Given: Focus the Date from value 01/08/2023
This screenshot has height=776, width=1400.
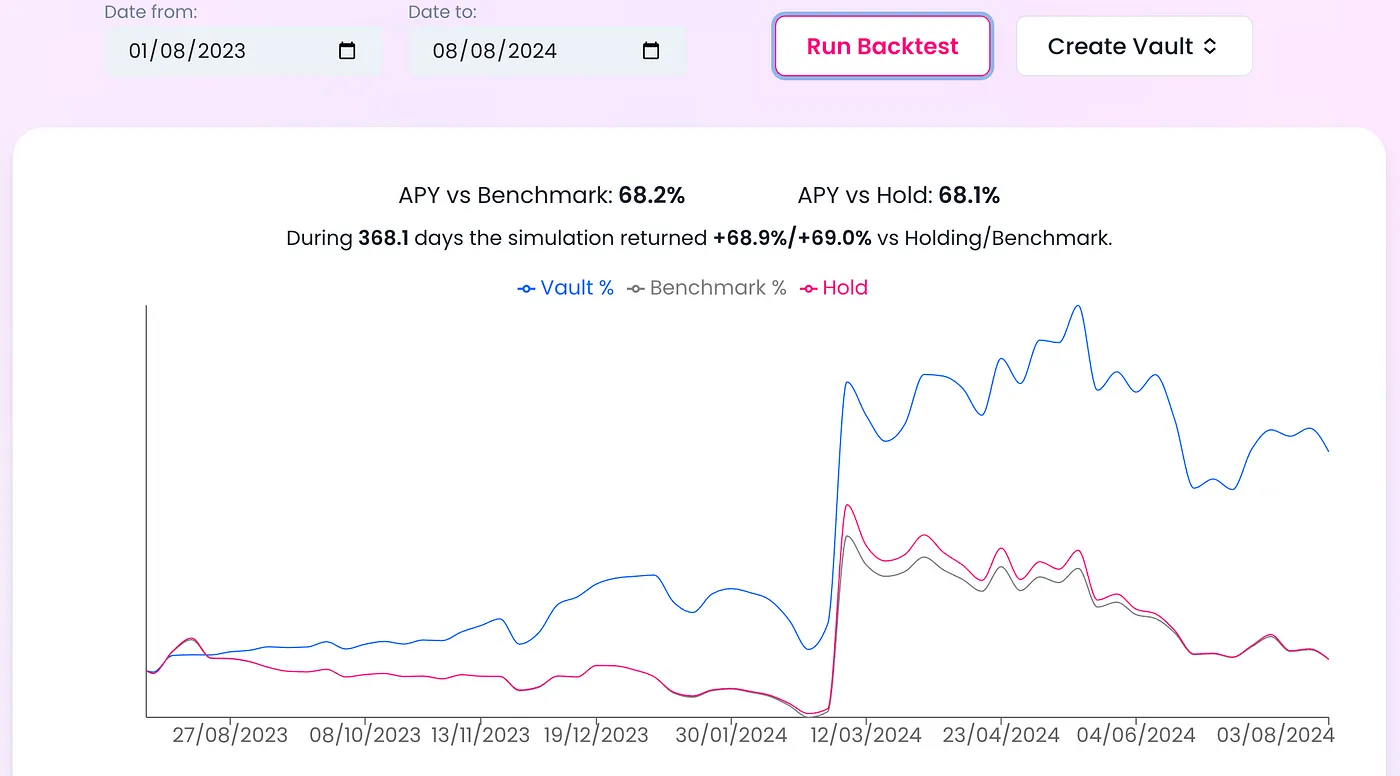Looking at the screenshot, I should click(187, 51).
